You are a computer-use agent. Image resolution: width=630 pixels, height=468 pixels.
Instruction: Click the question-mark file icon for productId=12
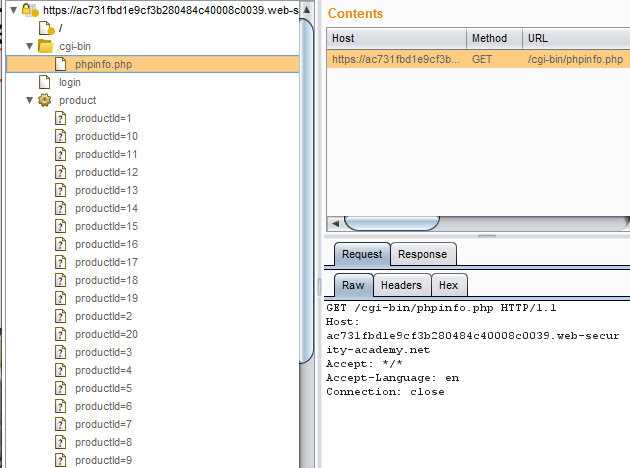pos(61,172)
